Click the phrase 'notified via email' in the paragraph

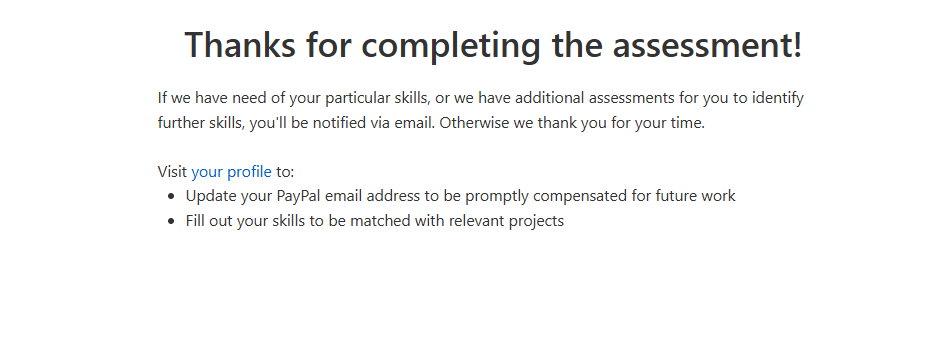point(374,123)
